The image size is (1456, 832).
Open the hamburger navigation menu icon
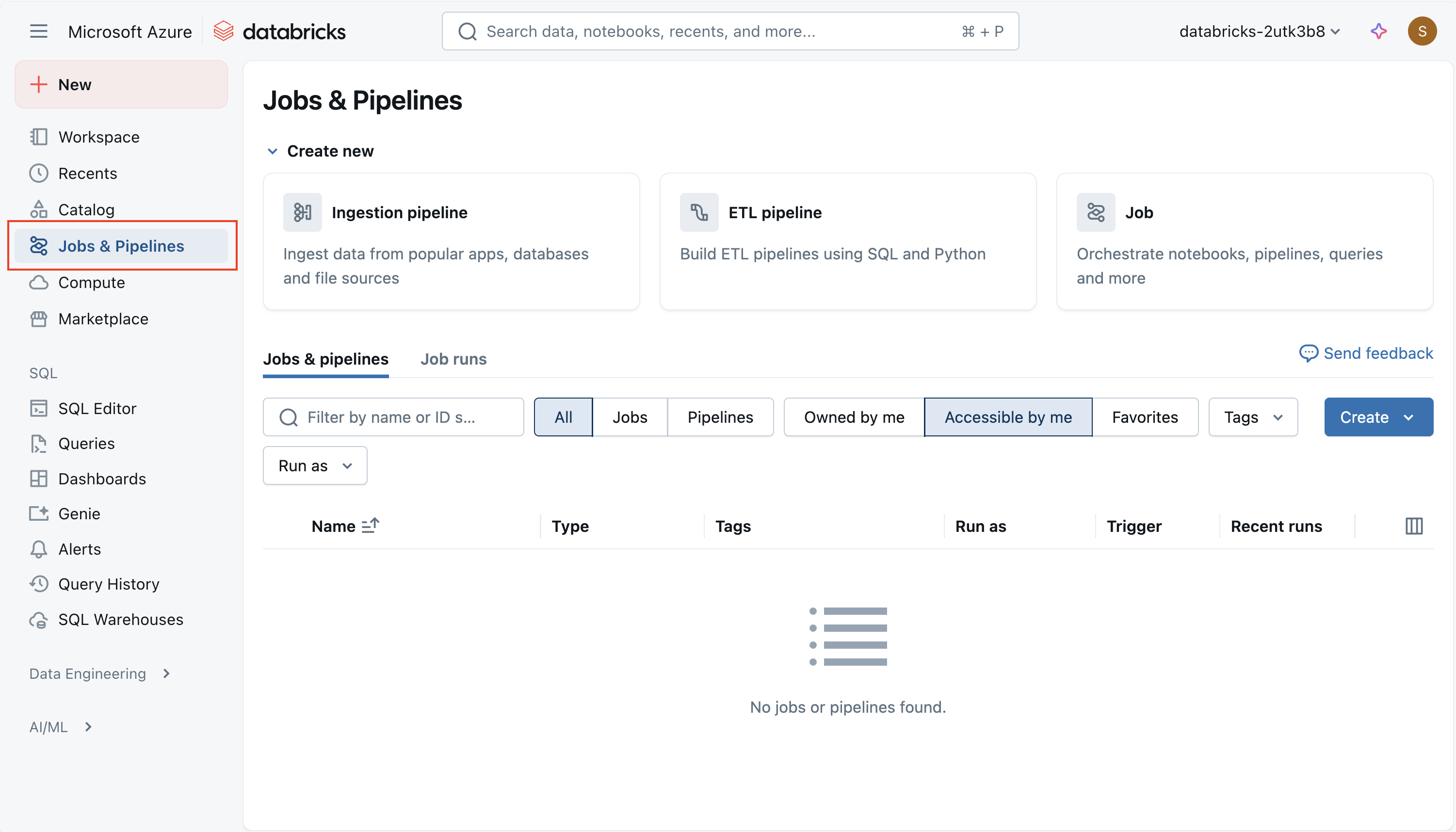pos(38,32)
